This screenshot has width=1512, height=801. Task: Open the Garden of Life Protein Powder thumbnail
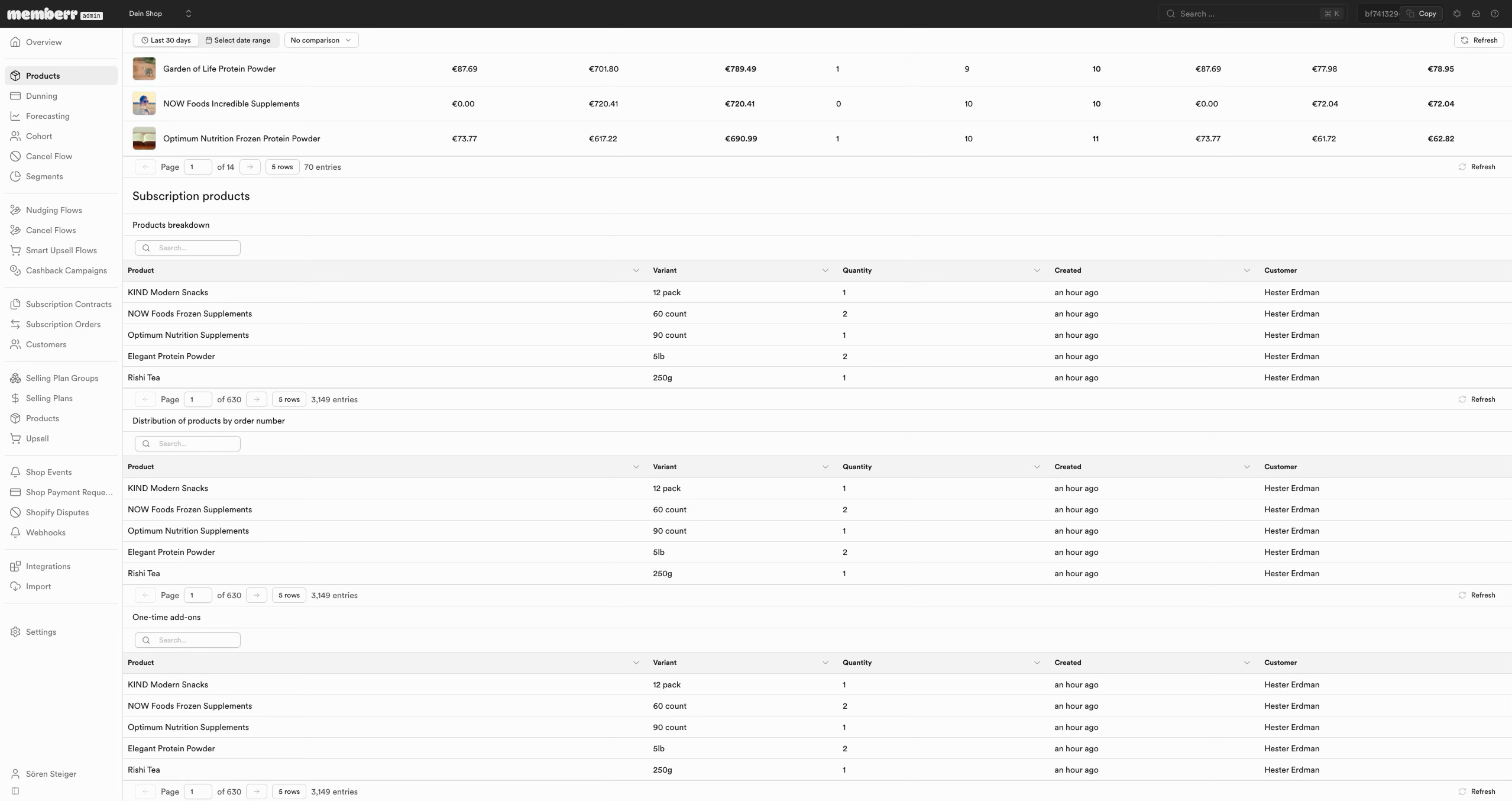(144, 69)
